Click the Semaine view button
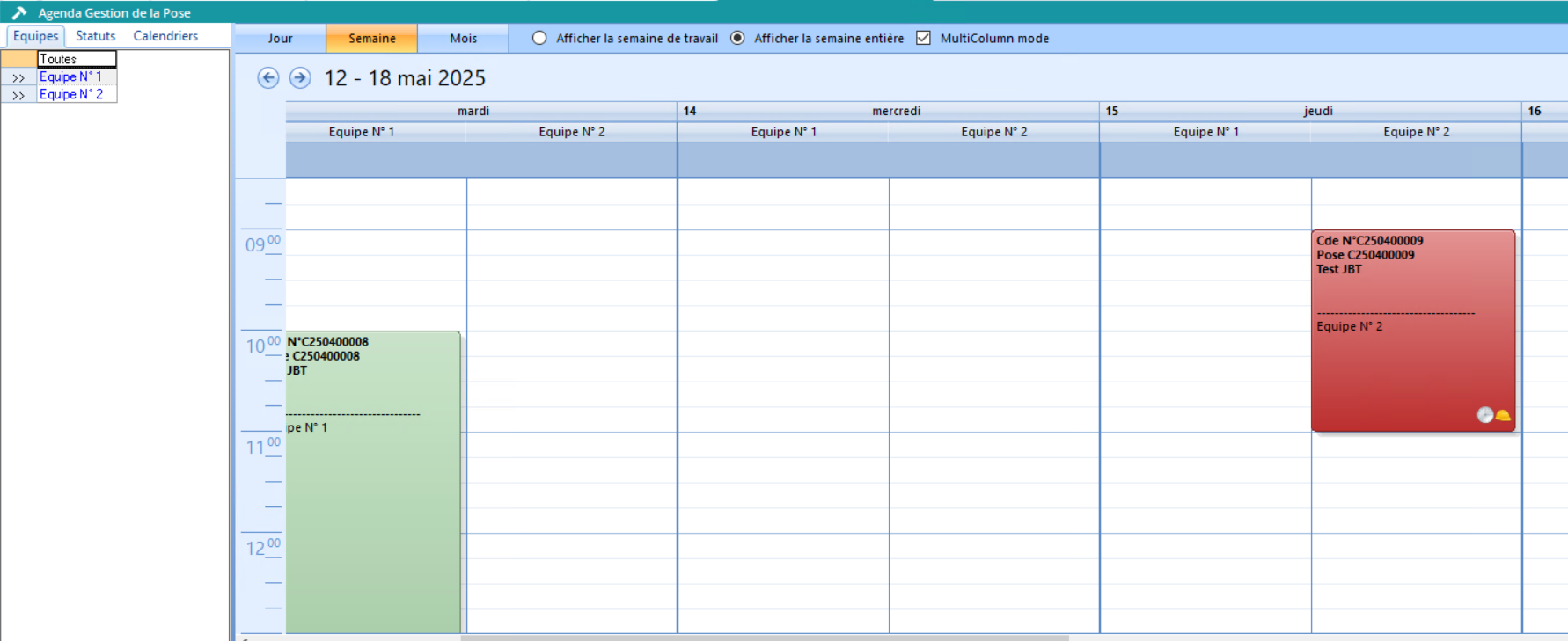Image resolution: width=1568 pixels, height=641 pixels. 371,39
